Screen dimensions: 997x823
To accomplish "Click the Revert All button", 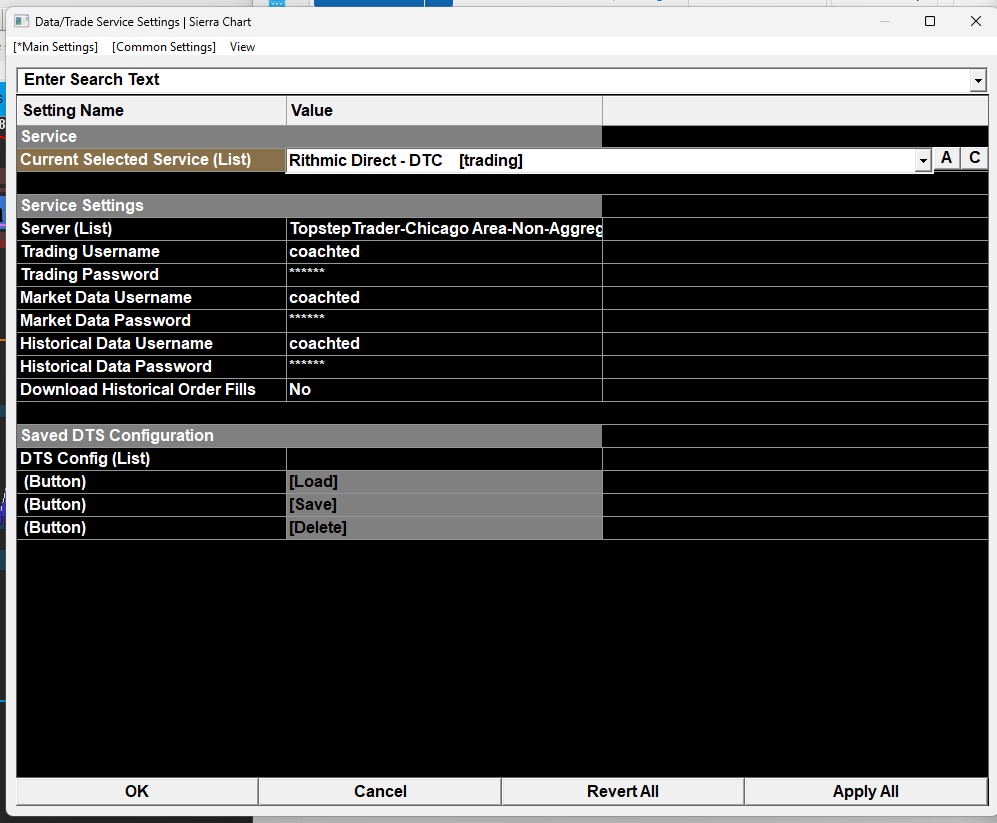I will [622, 791].
